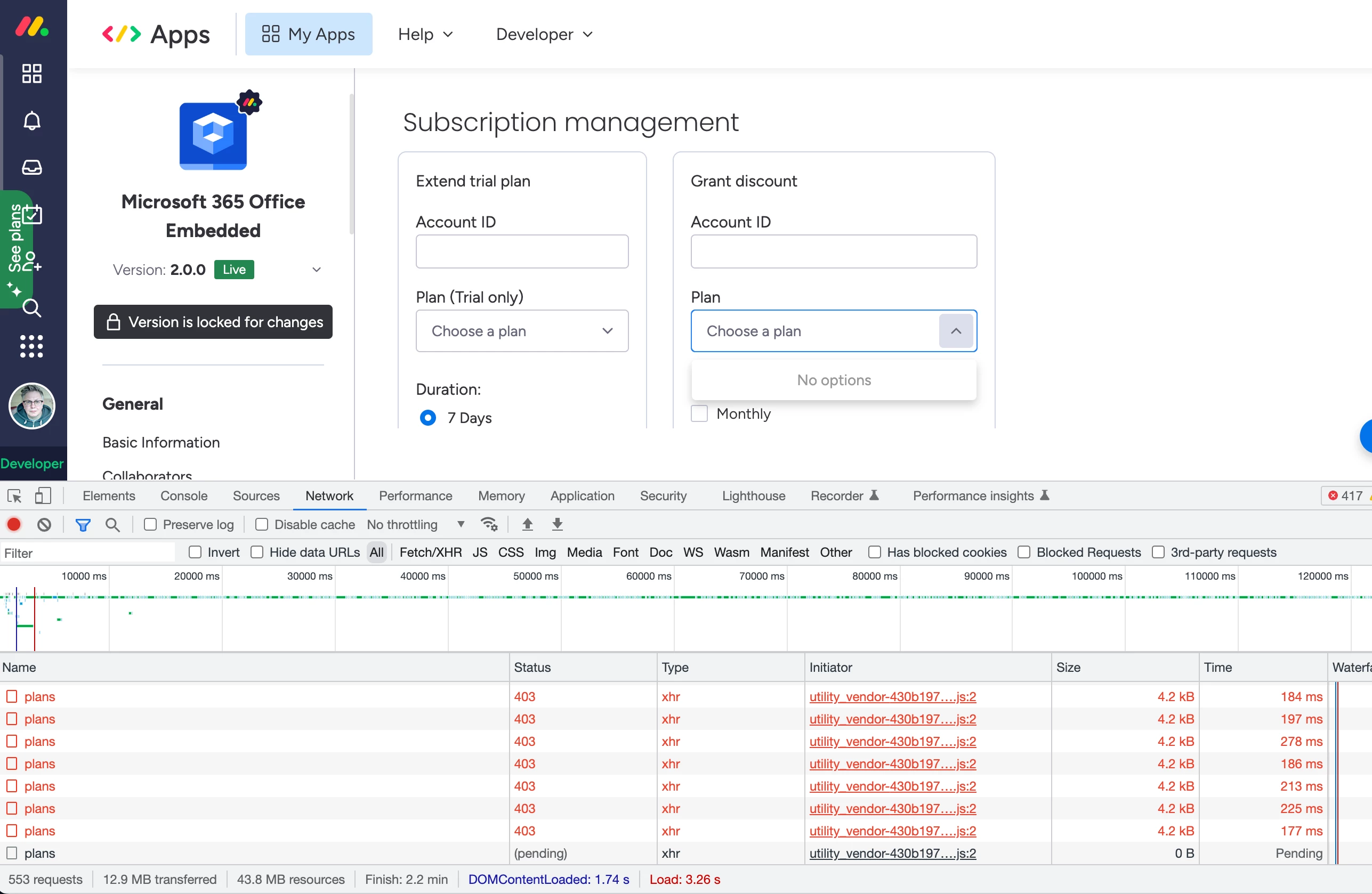
Task: Click the left panel scrollbar
Action: pos(351,164)
